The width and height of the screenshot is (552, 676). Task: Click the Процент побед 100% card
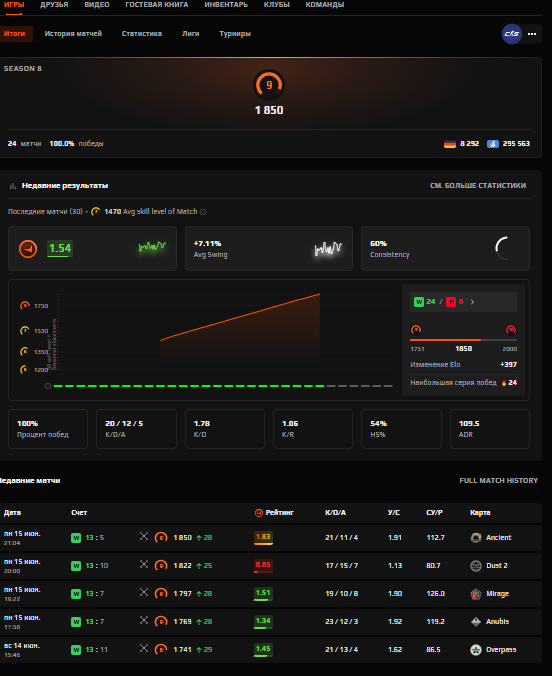[48, 429]
